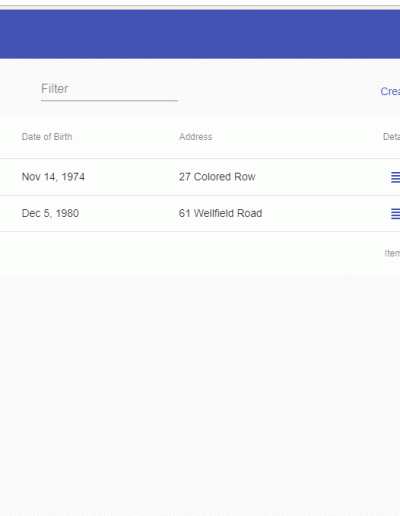Click the empty area below the table
The image size is (400, 516).
point(200,395)
